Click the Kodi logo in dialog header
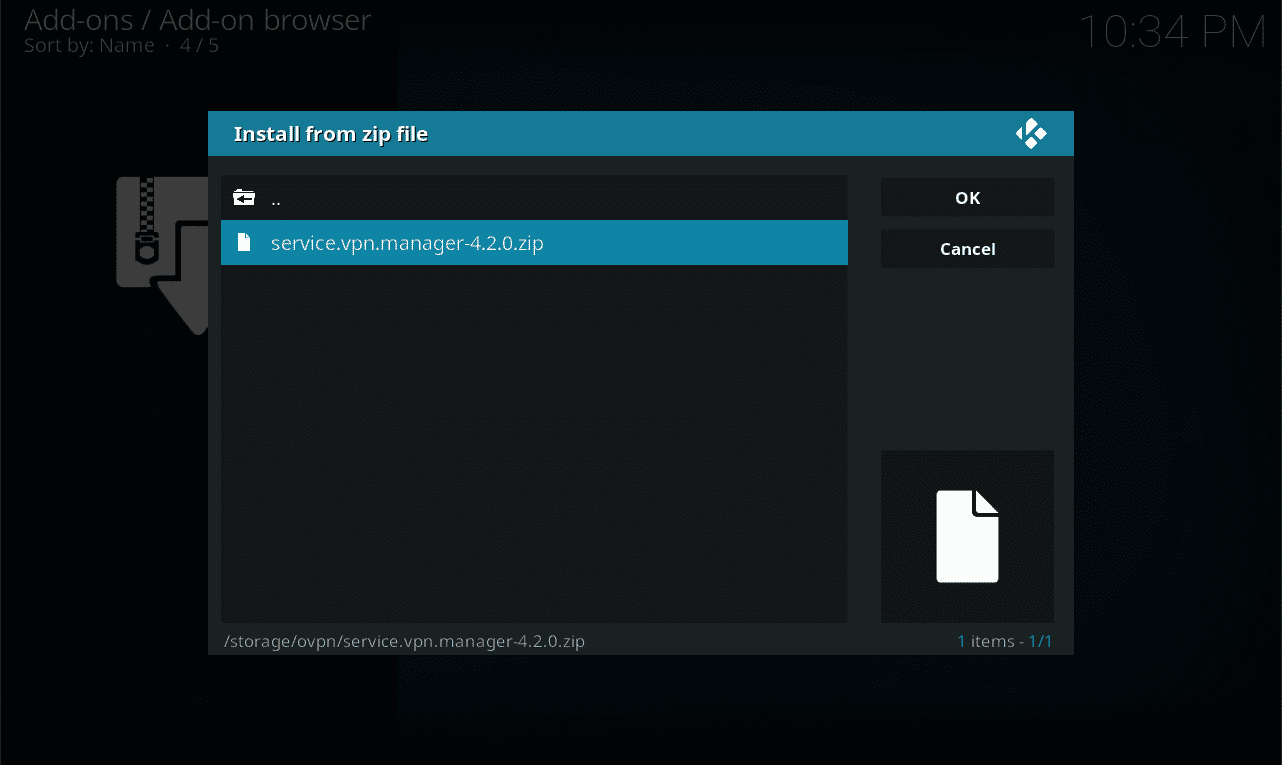Viewport: 1282px width, 765px height. click(1031, 134)
